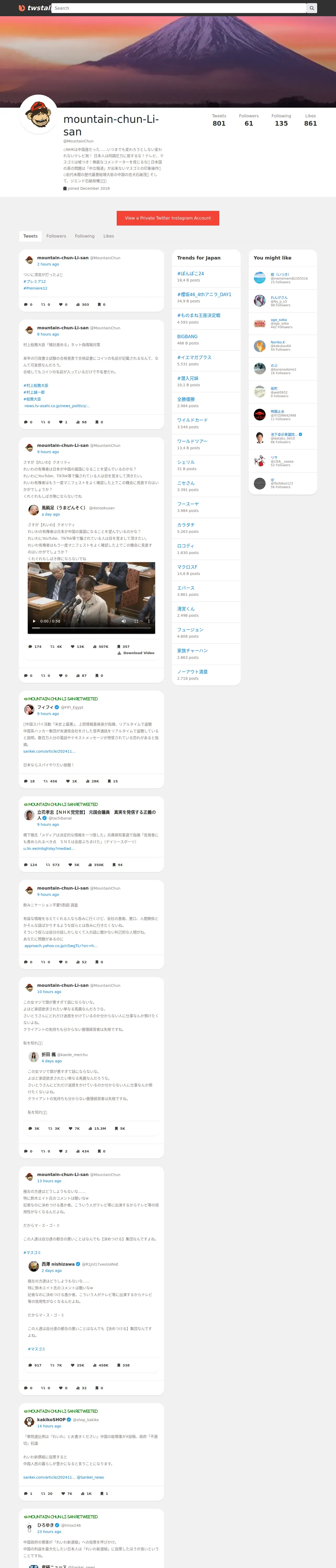Switch to the Followers tab
The height and width of the screenshot is (1568, 336).
coord(56,236)
